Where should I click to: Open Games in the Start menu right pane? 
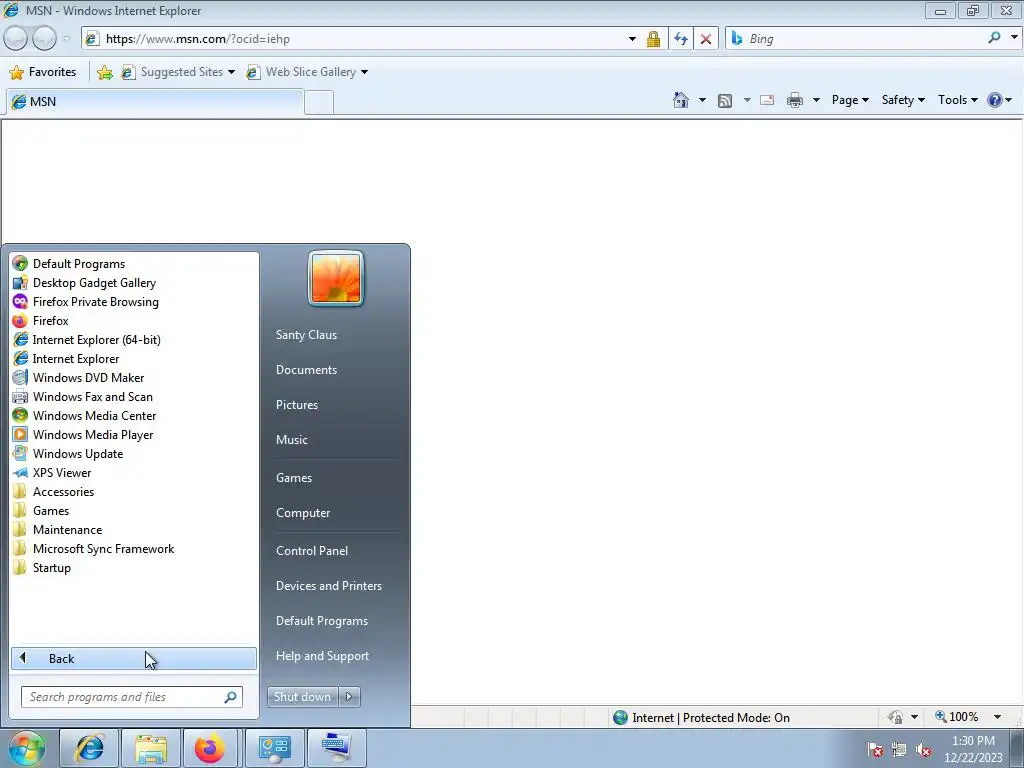point(294,477)
